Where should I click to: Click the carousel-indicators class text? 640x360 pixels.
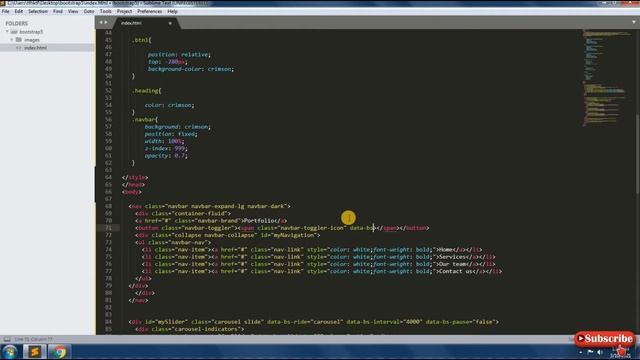click(x=207, y=329)
